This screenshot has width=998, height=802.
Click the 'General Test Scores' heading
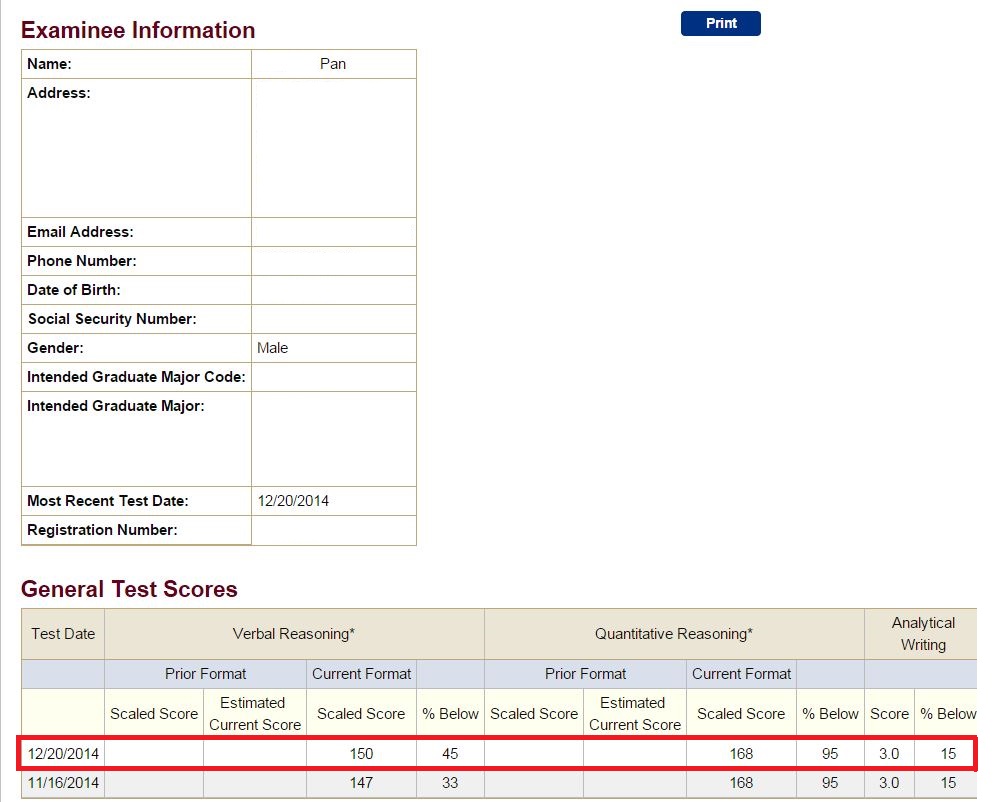(129, 589)
